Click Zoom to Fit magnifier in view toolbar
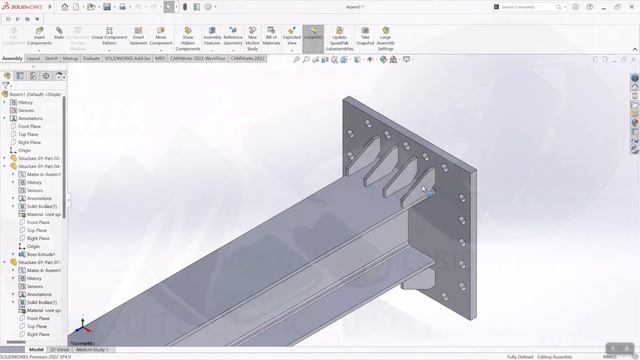Screen dimensions: 640x360 [x=297, y=60]
